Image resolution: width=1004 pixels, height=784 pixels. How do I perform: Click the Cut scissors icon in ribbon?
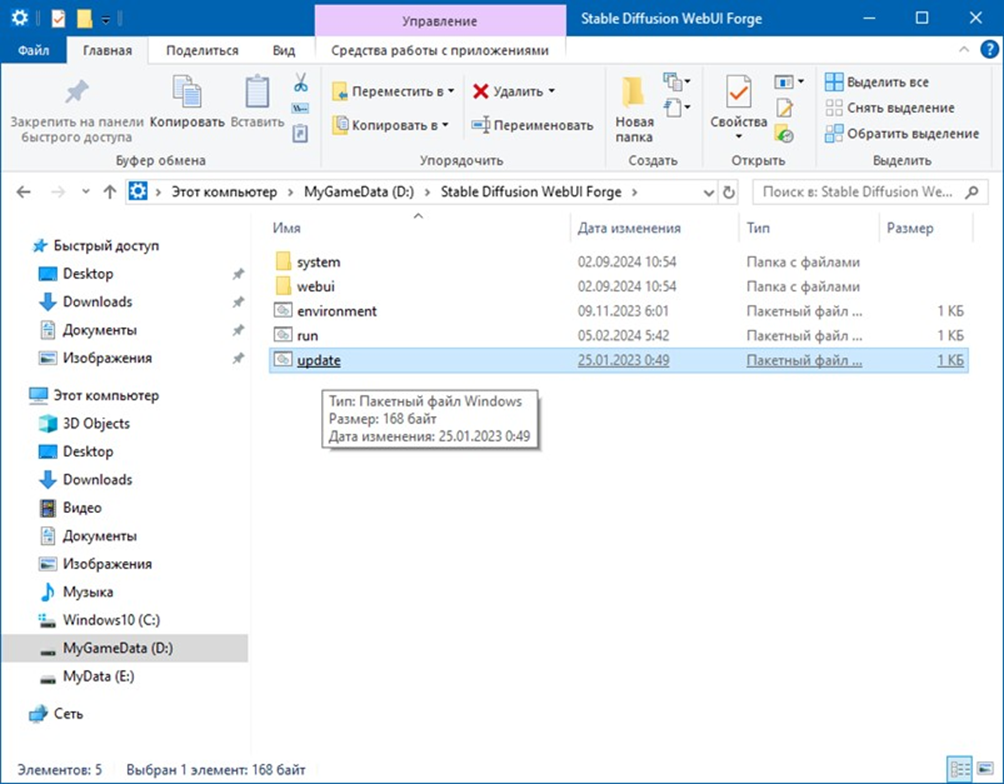click(x=300, y=83)
